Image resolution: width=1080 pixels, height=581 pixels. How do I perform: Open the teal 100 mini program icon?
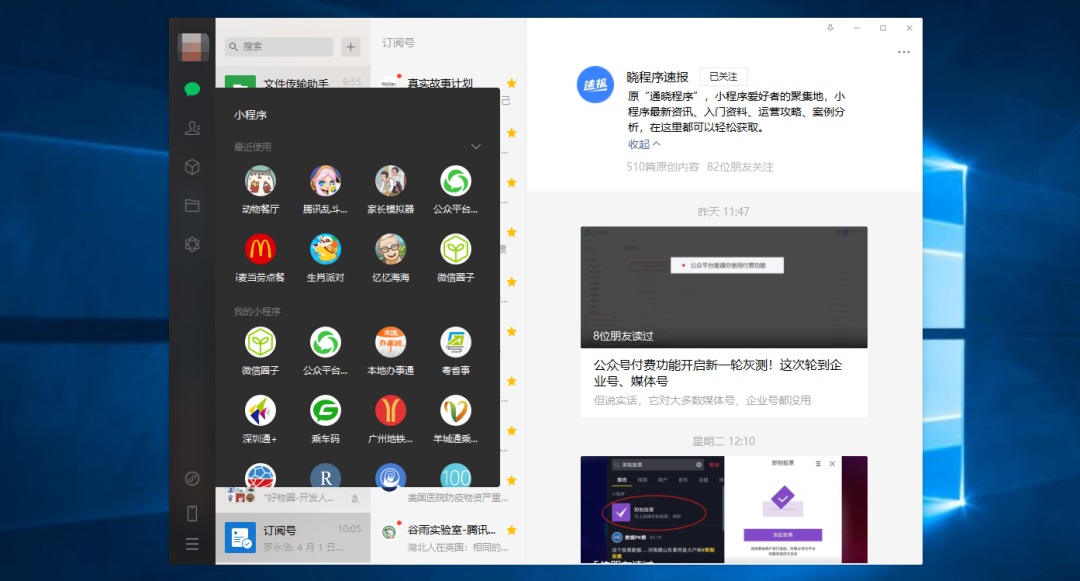coord(455,475)
